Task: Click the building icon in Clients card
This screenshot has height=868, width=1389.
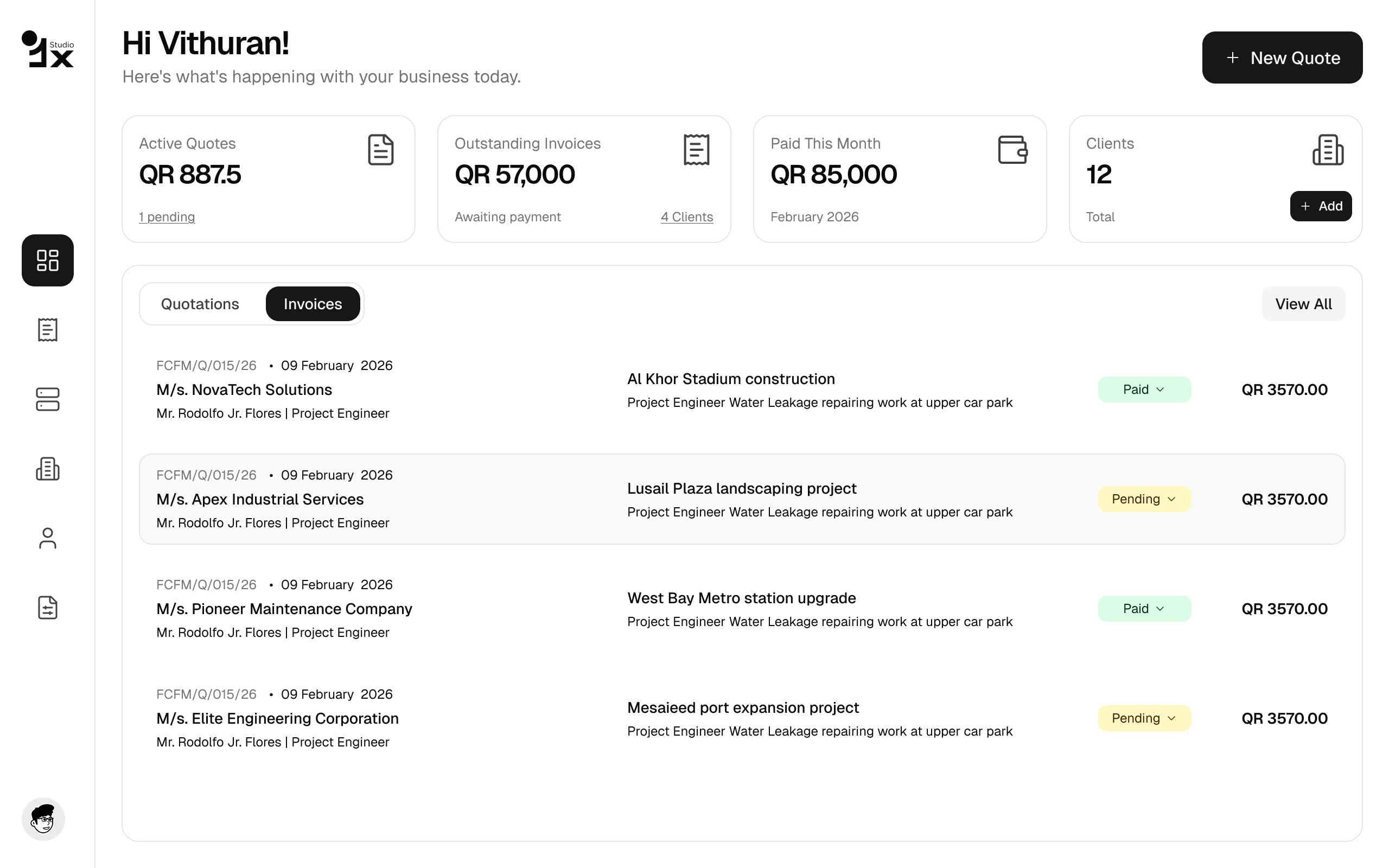Action: click(x=1328, y=150)
